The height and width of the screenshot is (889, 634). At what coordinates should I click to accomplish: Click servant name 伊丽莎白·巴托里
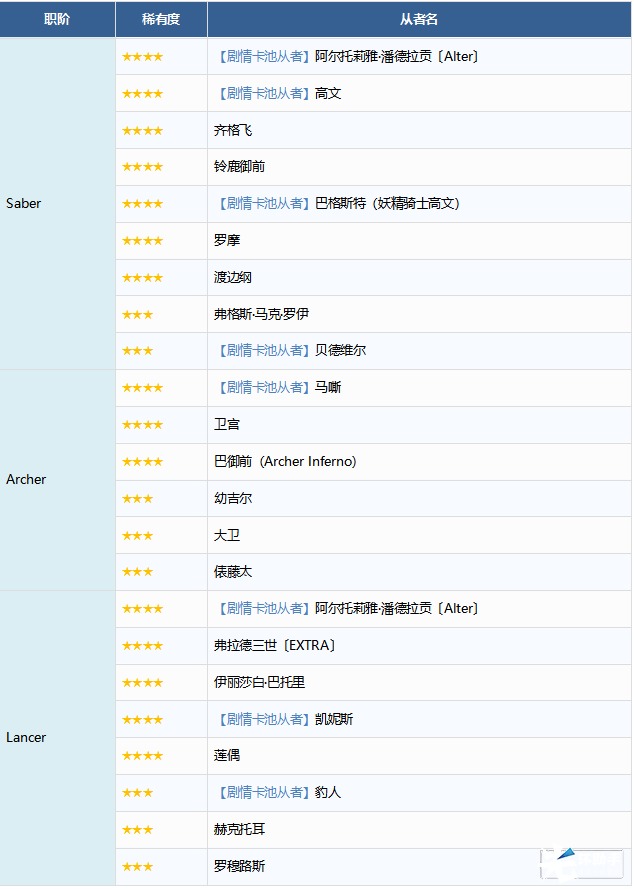(259, 683)
